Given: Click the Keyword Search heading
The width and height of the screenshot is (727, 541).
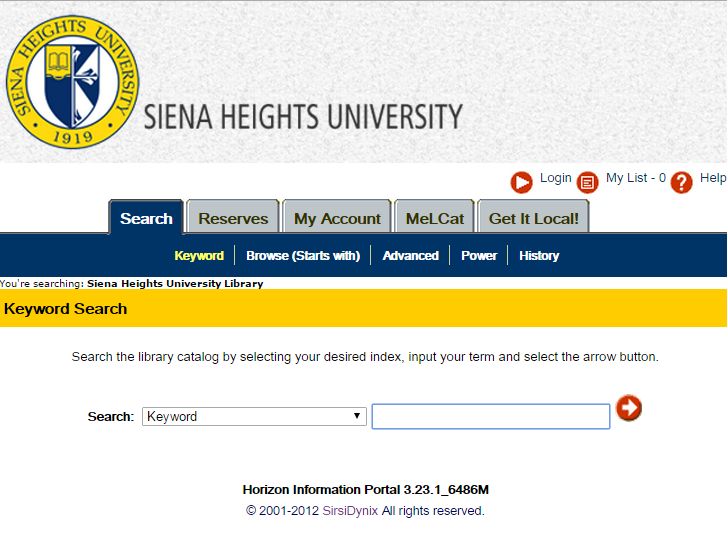Looking at the screenshot, I should coord(65,309).
